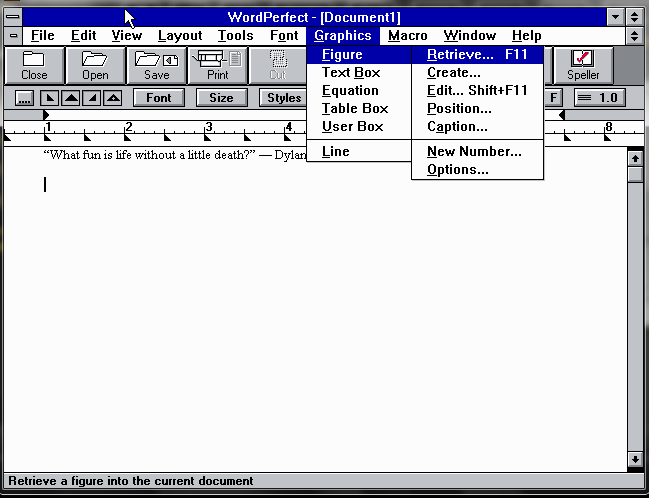Click the vertical scrollbar up arrow
Screen dimensions: 649x498
[635, 158]
